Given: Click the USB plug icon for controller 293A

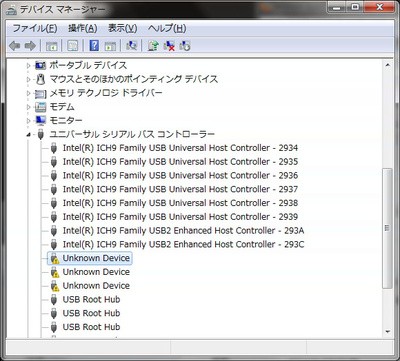Looking at the screenshot, I should tap(54, 231).
